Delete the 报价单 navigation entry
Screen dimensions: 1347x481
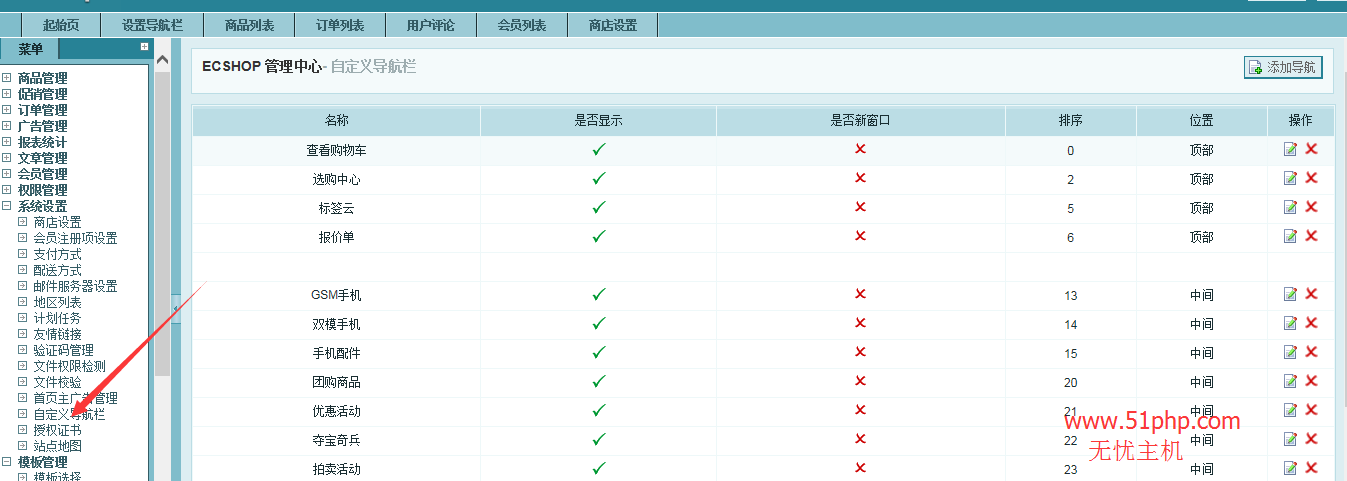click(x=1311, y=236)
